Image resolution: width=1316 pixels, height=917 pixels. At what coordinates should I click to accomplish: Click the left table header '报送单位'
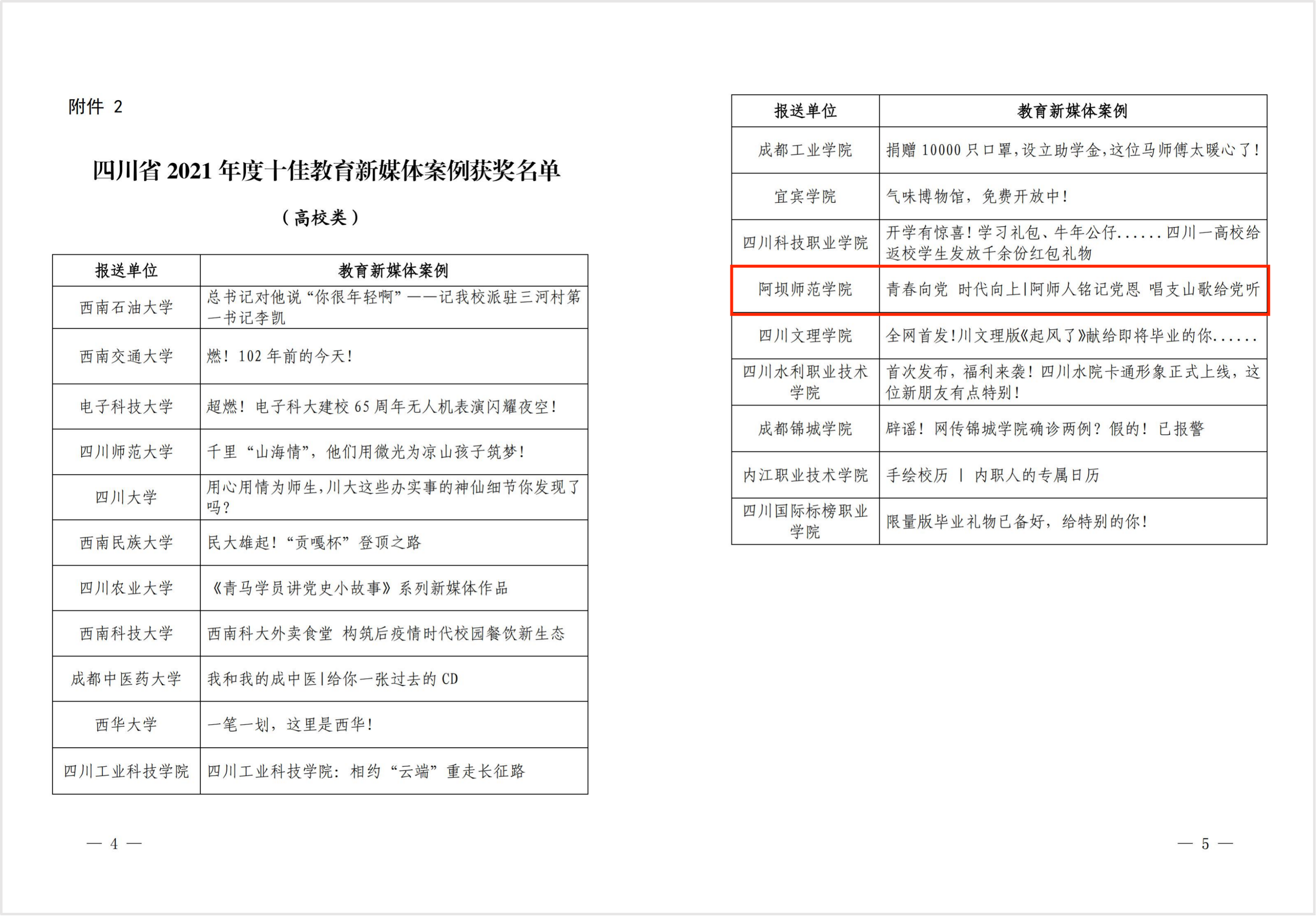coord(126,270)
